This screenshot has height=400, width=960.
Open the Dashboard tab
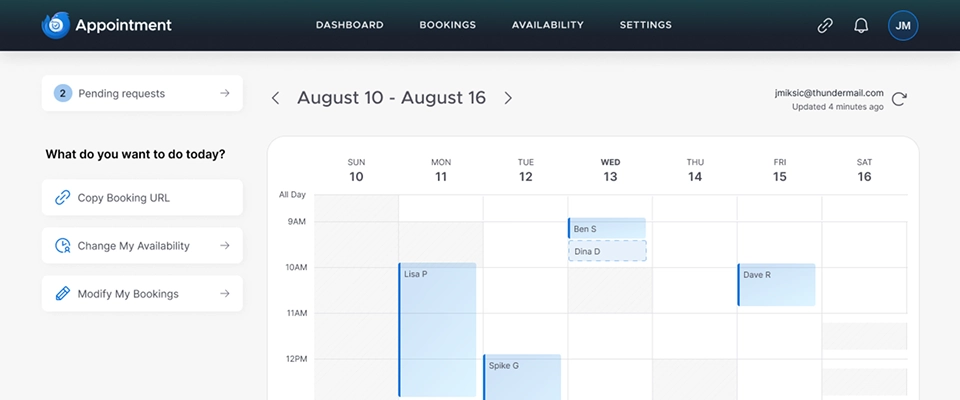pos(349,25)
